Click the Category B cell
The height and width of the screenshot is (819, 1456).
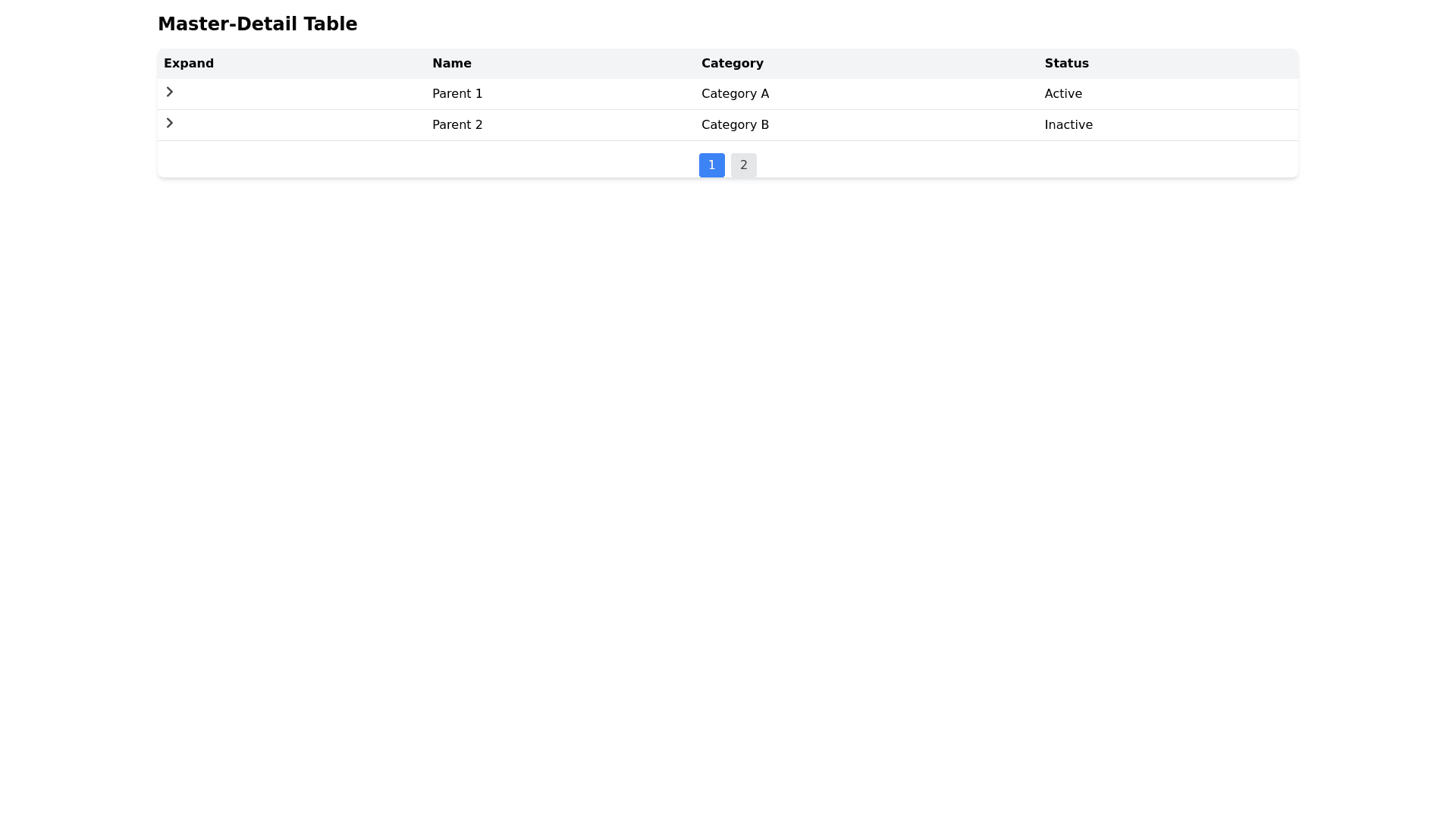pos(735,125)
